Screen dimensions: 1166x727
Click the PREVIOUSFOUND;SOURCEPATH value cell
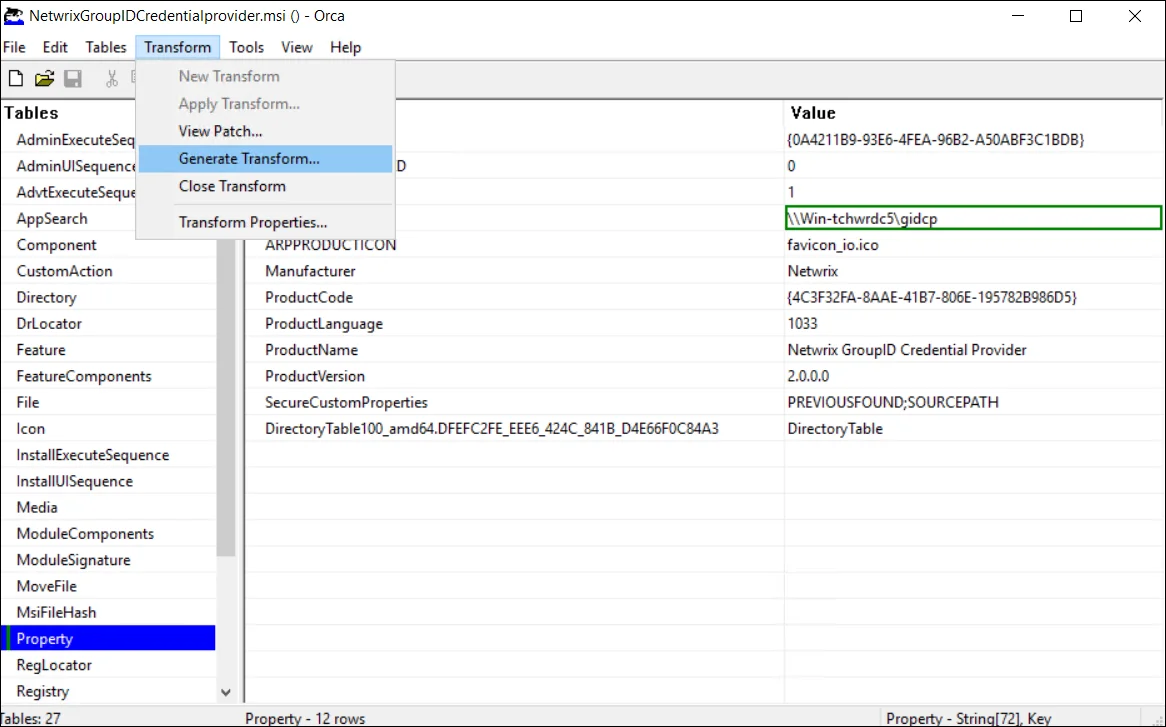pyautogui.click(x=893, y=402)
